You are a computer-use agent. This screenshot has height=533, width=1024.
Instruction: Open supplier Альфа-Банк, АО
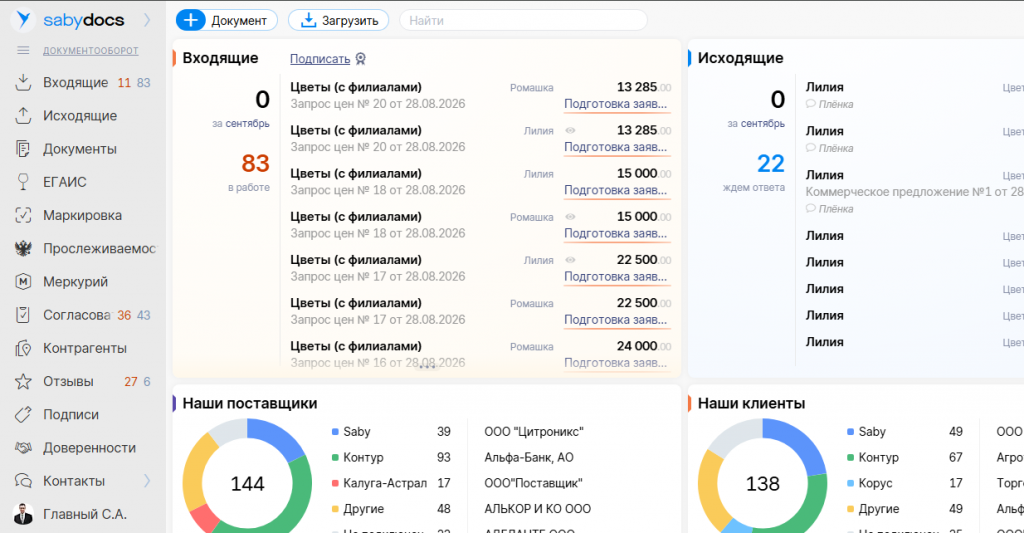529,457
